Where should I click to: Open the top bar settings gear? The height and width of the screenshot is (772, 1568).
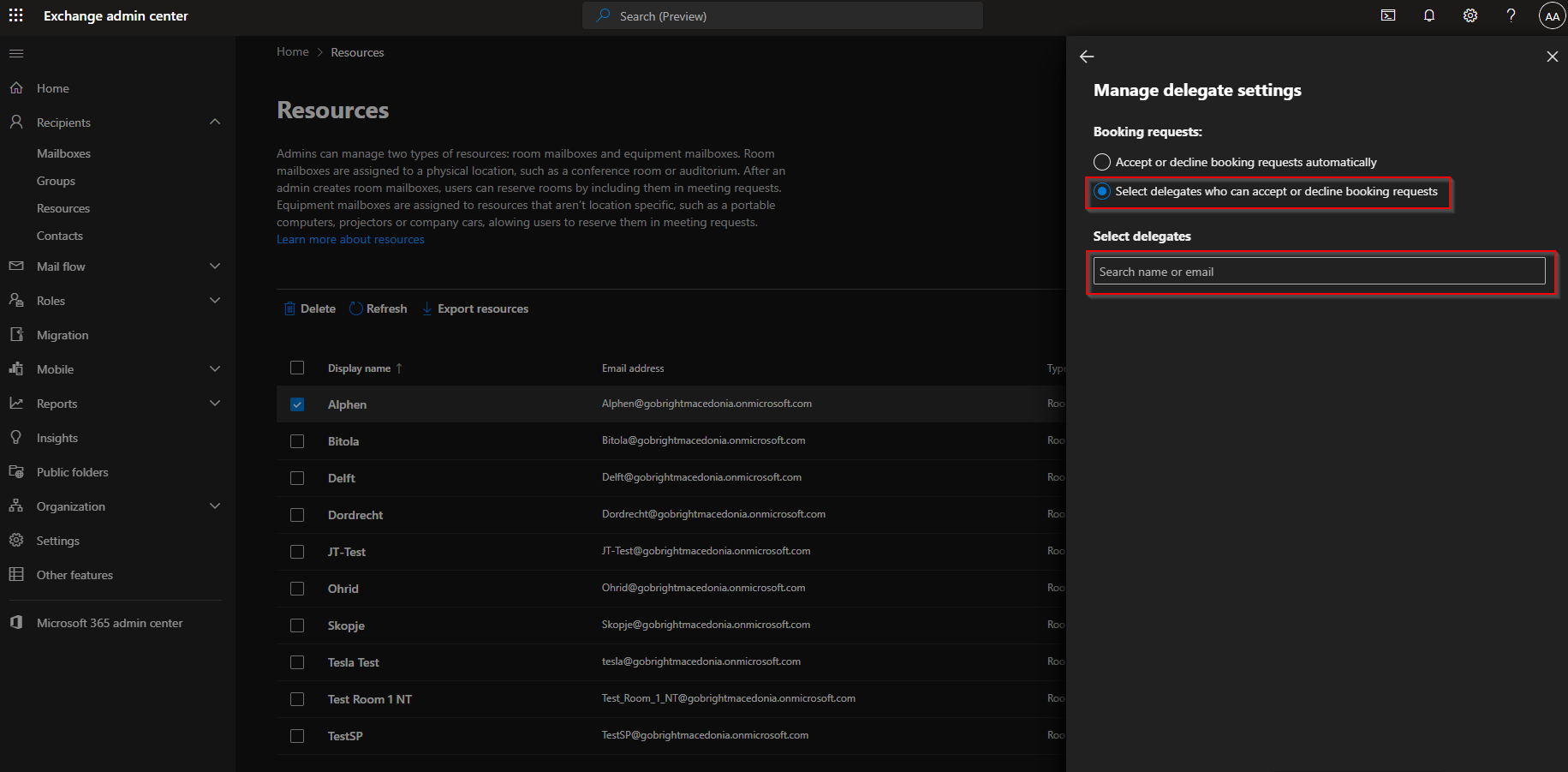click(1470, 15)
